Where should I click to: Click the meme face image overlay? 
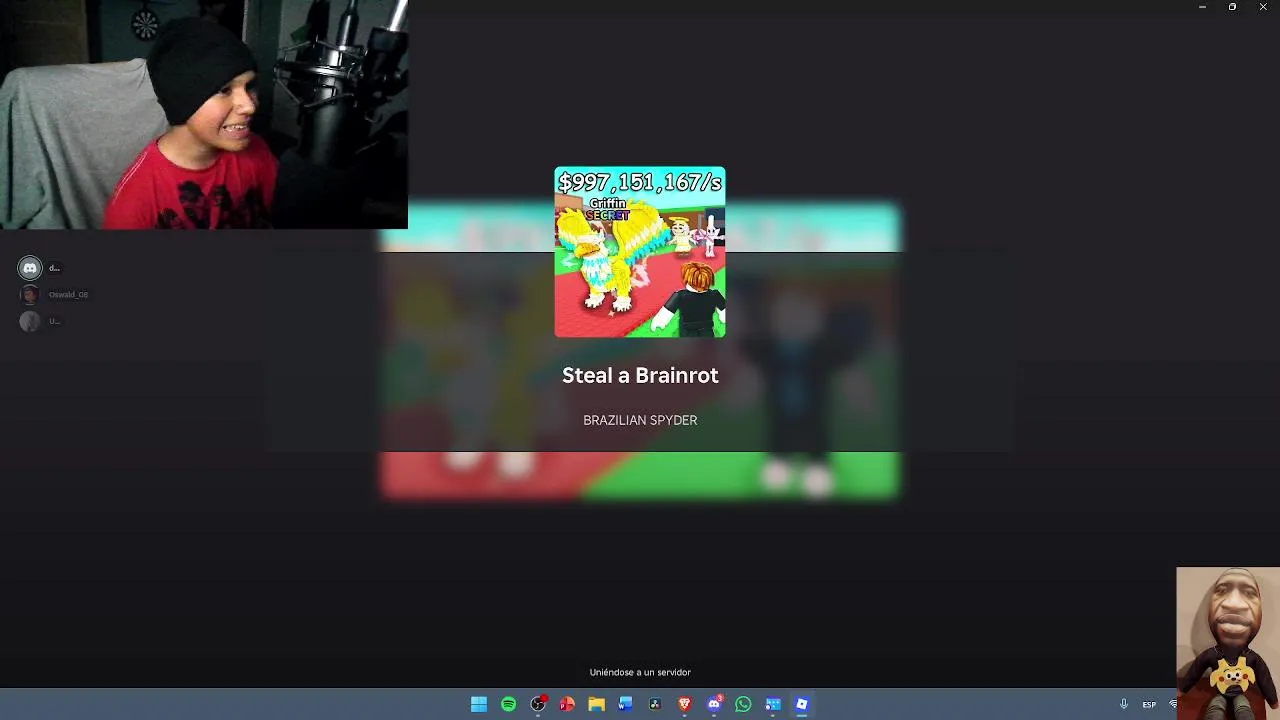(x=1228, y=644)
